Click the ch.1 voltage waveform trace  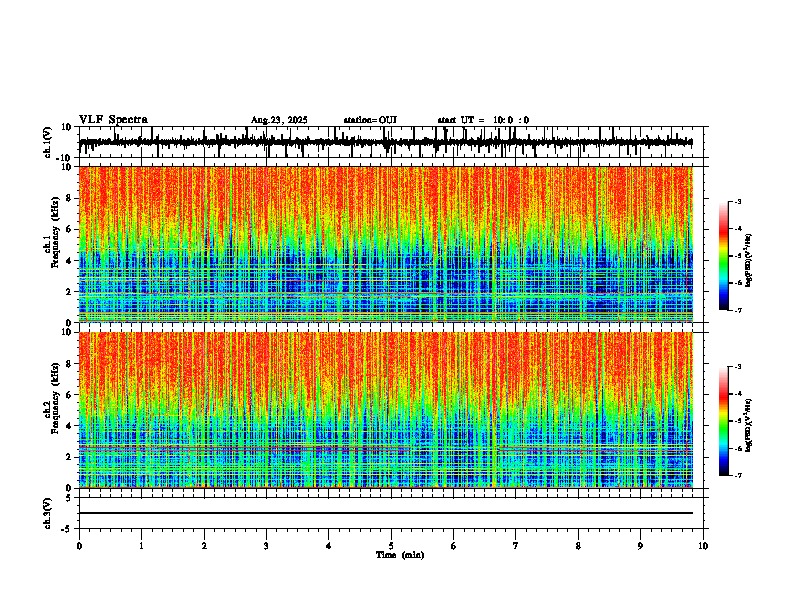coord(386,142)
